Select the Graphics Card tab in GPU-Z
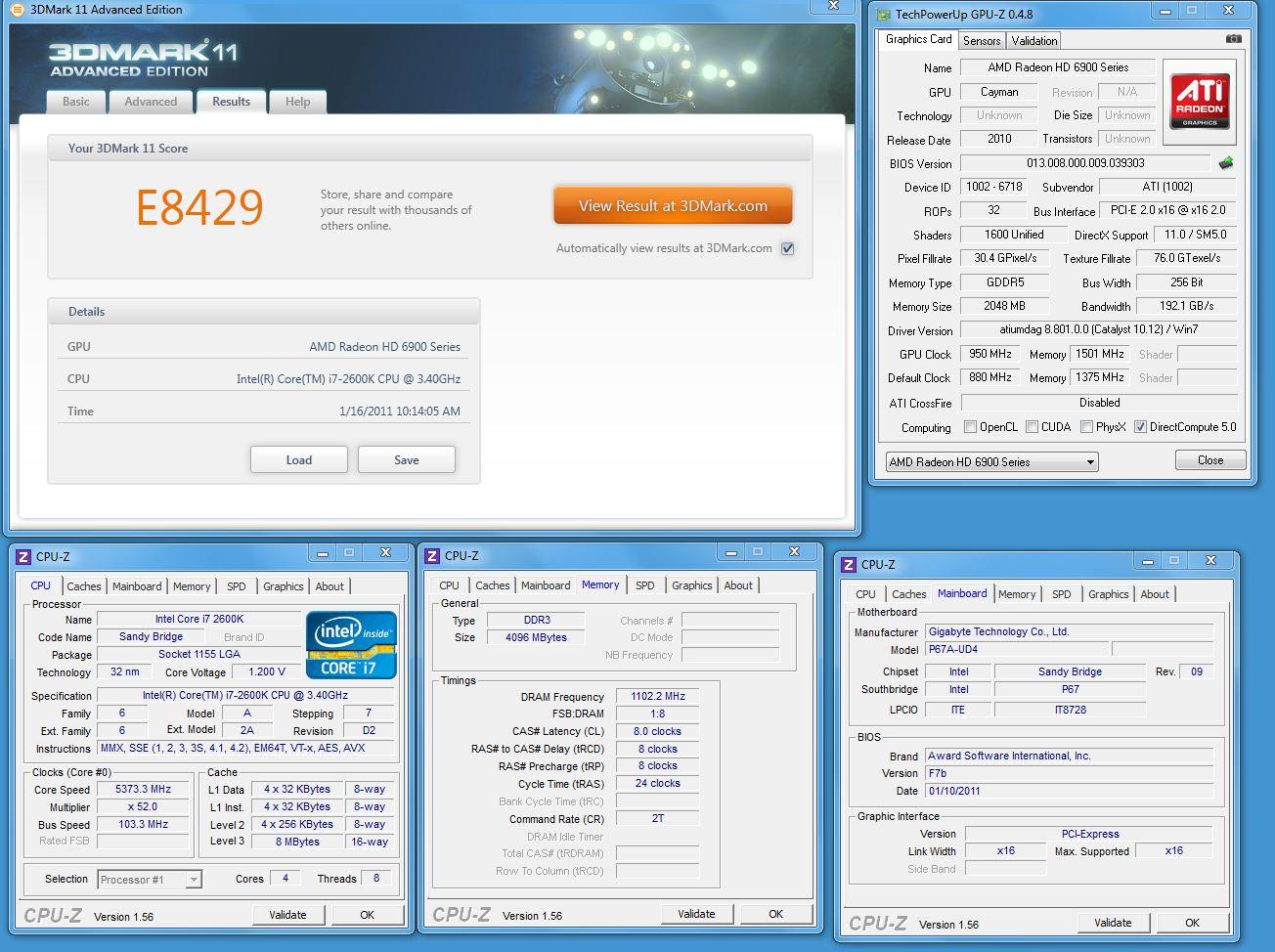Viewport: 1275px width, 952px height. 918,39
